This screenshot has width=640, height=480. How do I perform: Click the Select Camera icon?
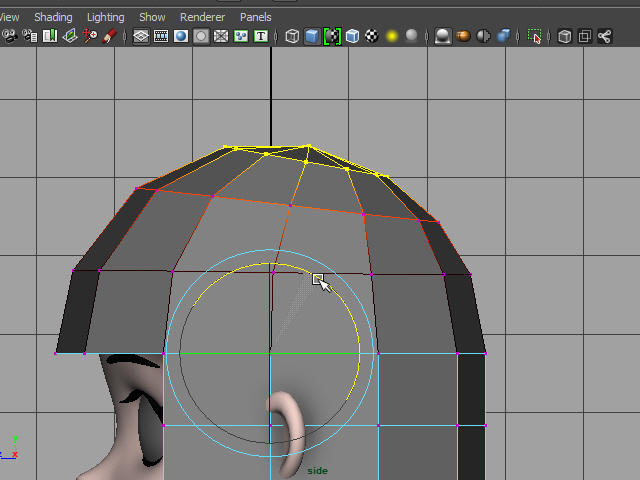[10, 36]
